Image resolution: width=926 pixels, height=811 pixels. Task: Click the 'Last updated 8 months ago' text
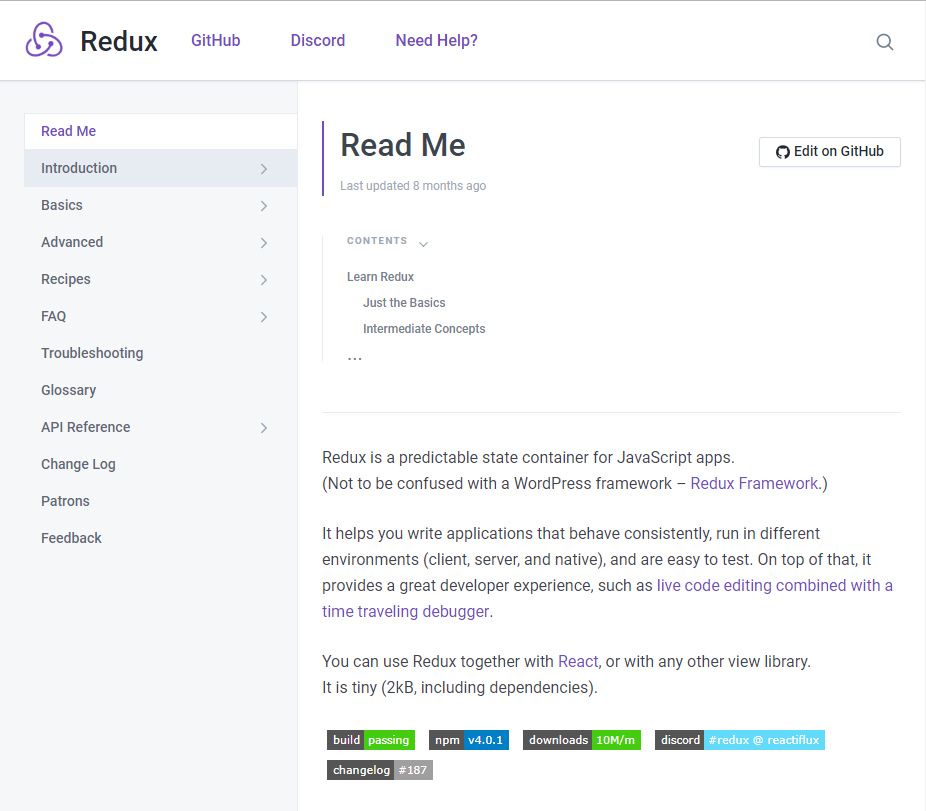pos(413,185)
